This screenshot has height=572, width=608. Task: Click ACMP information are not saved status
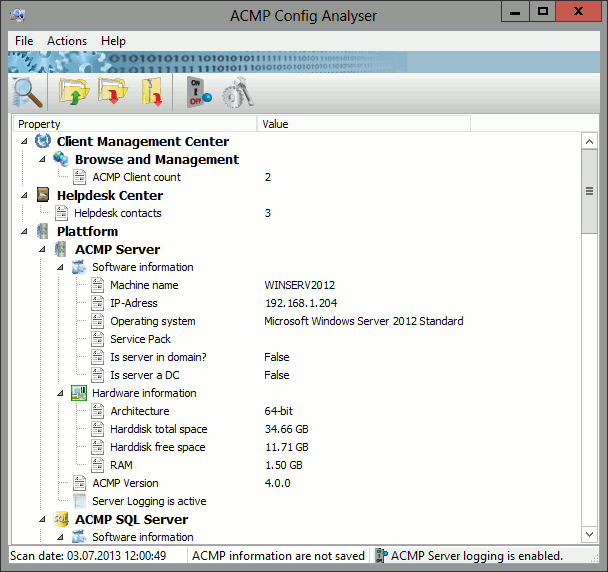tap(278, 556)
